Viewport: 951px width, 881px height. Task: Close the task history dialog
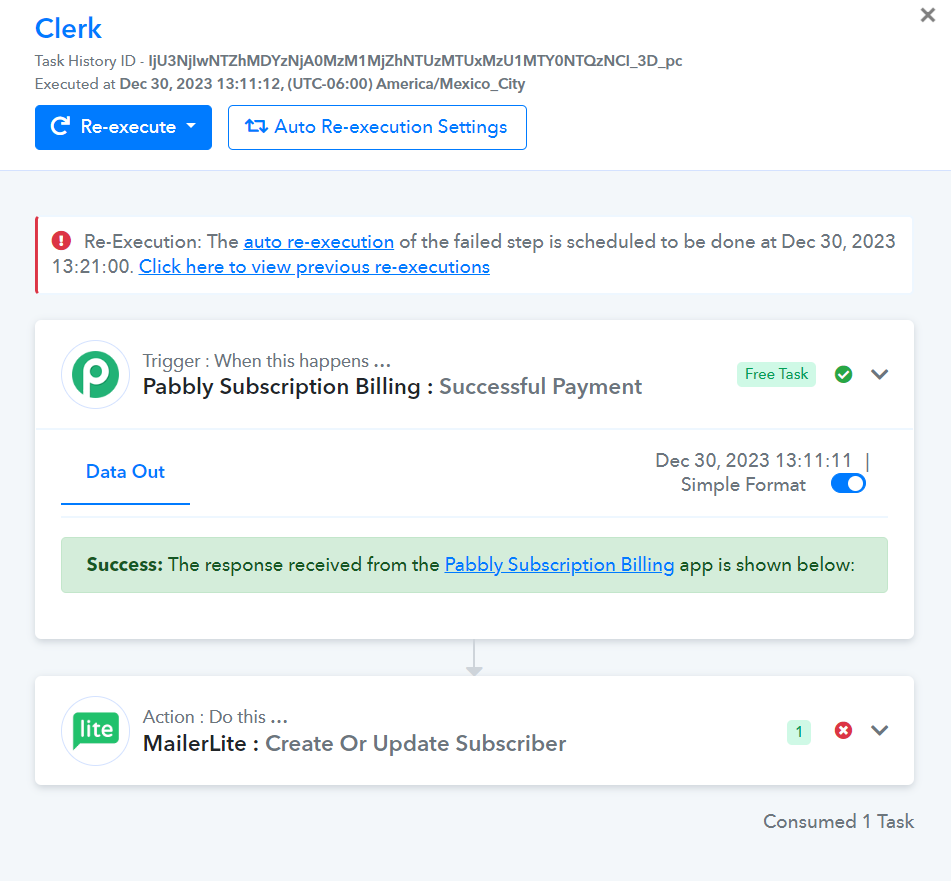point(927,15)
